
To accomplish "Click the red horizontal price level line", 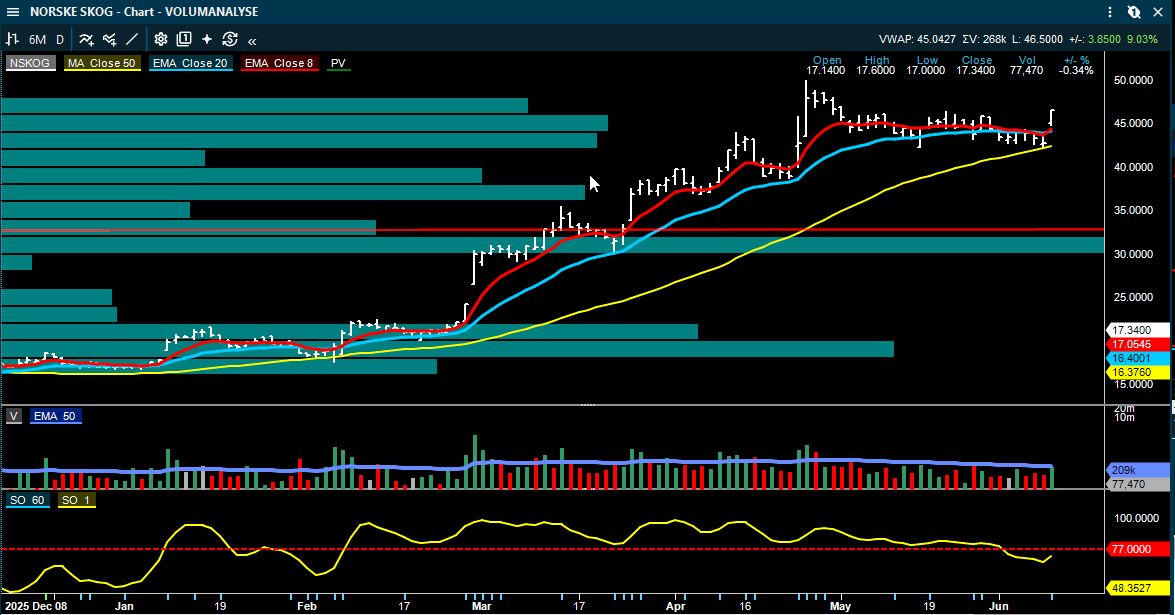I will point(552,230).
